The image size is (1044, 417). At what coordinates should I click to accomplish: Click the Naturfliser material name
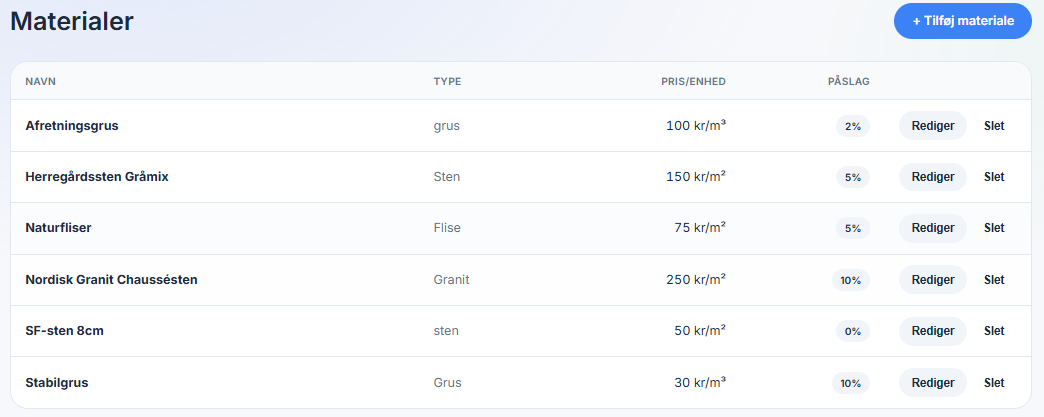tap(58, 228)
